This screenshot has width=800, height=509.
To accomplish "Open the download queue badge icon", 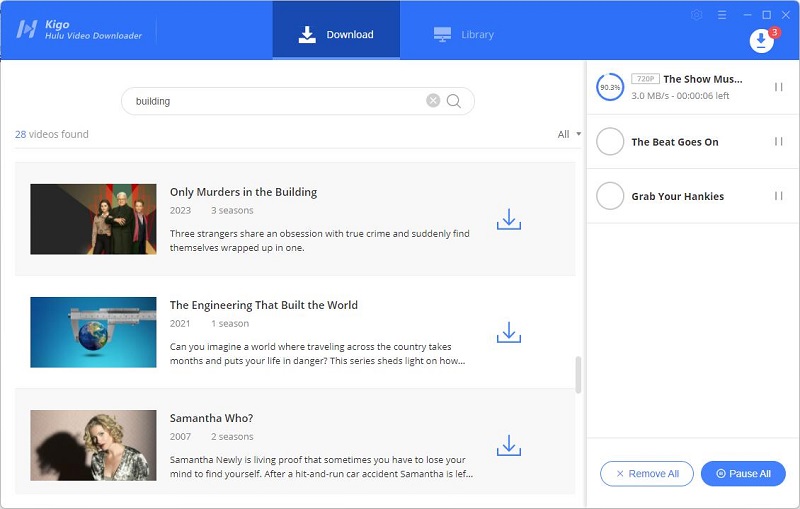I will coord(762,40).
